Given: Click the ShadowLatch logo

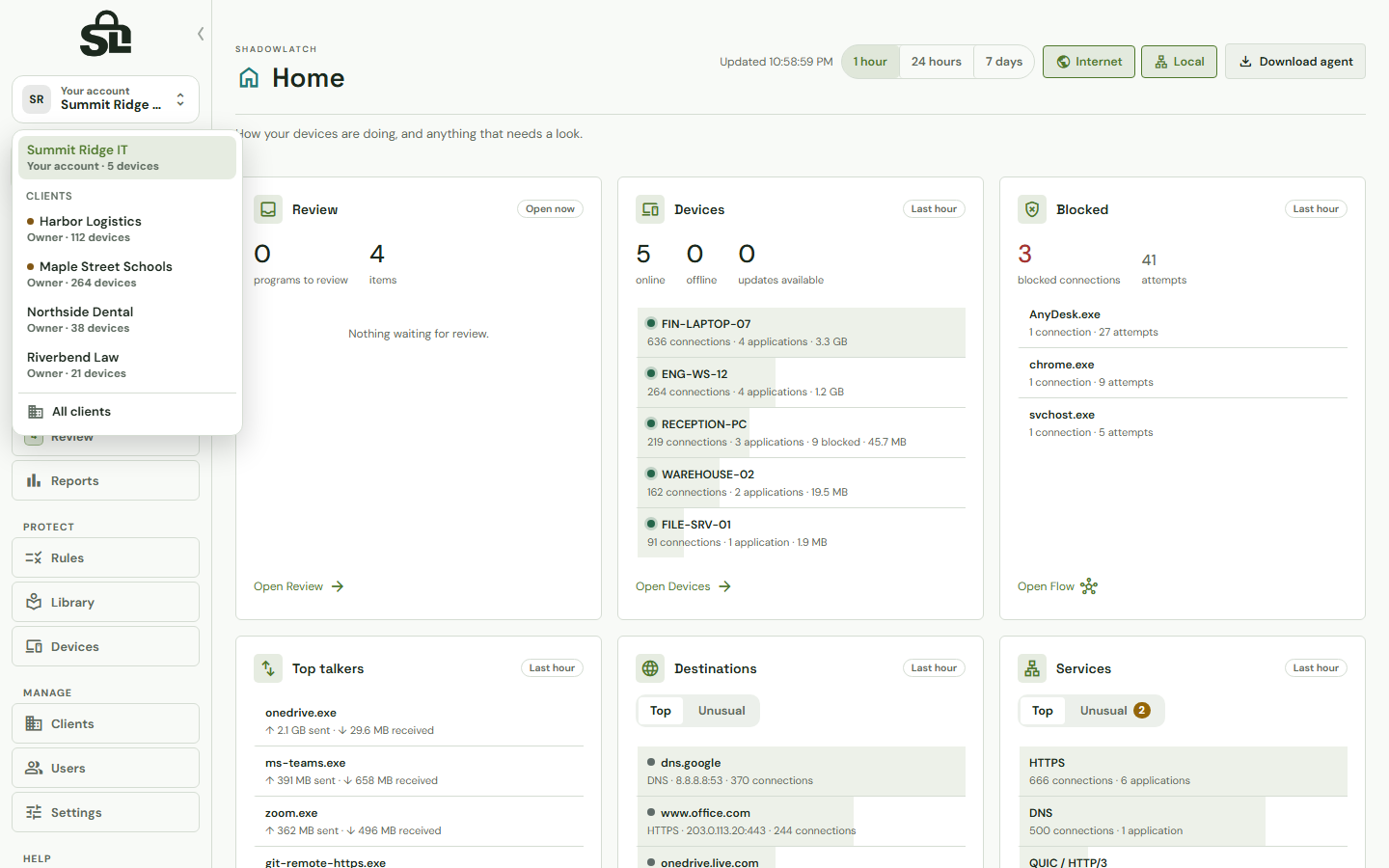Looking at the screenshot, I should click(x=105, y=34).
